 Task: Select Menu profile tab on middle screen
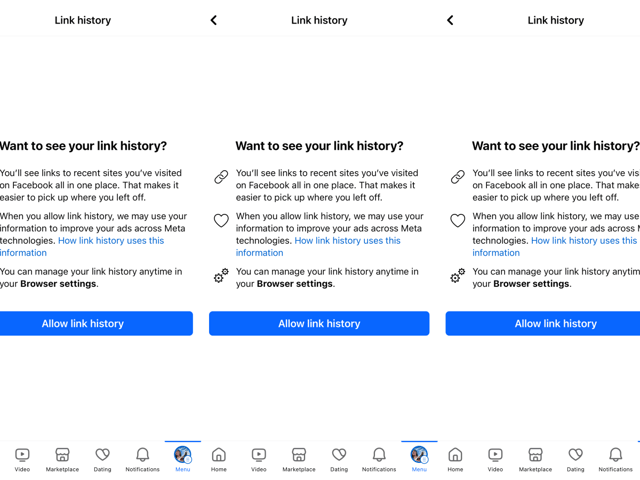point(419,459)
